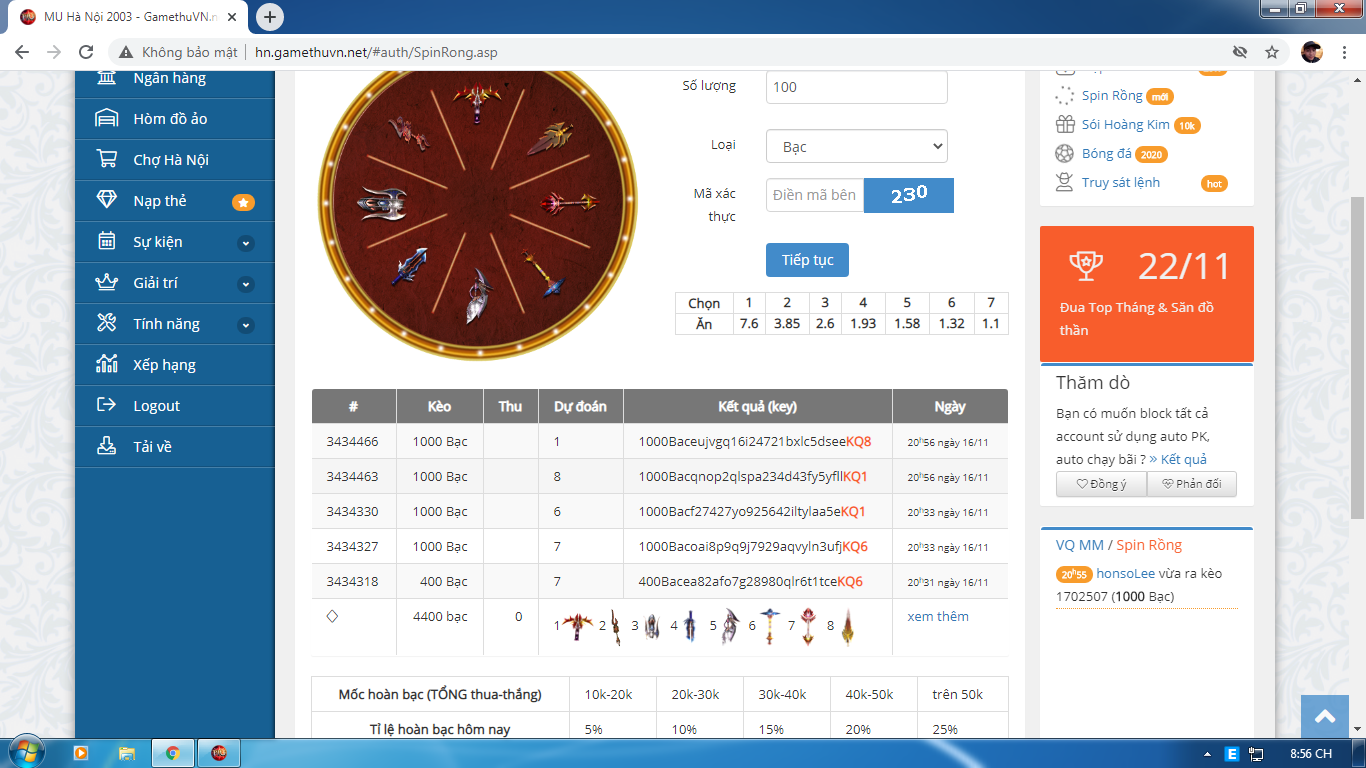Screen dimensions: 1366x768
Task: Reload the page with the refresh icon
Action: point(86,52)
